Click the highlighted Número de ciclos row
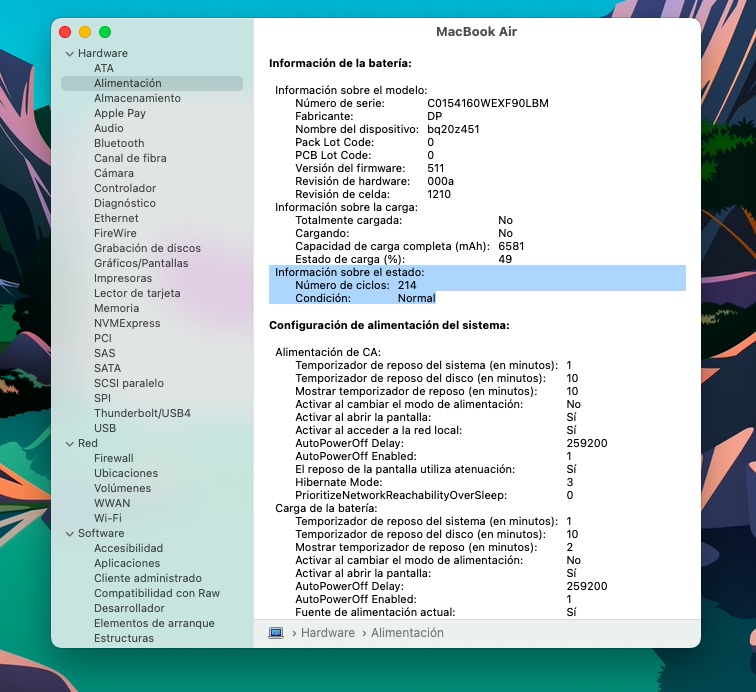The height and width of the screenshot is (692, 756). (355, 285)
